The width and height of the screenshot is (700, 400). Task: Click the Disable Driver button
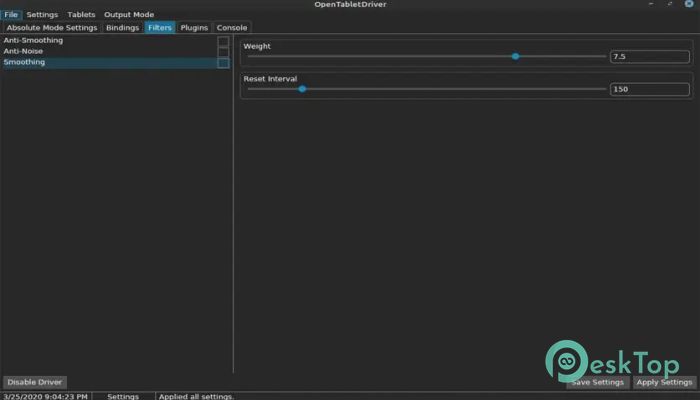pos(35,382)
